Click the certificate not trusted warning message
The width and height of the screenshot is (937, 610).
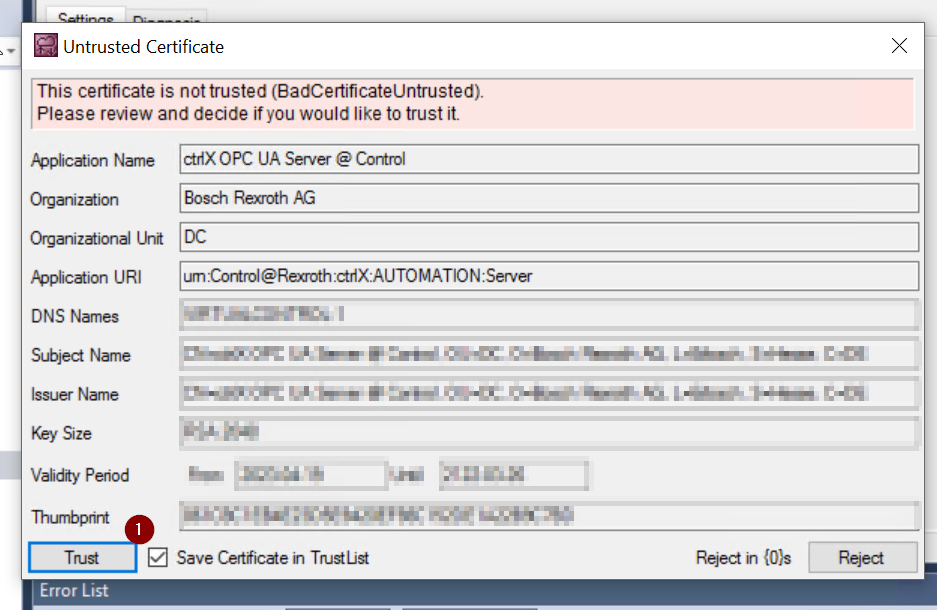[x=472, y=103]
